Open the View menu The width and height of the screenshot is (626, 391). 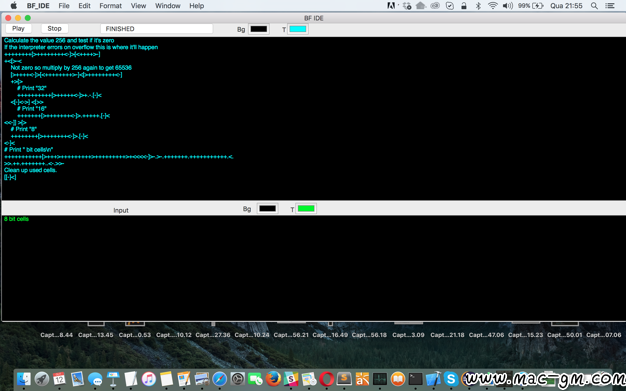click(138, 6)
